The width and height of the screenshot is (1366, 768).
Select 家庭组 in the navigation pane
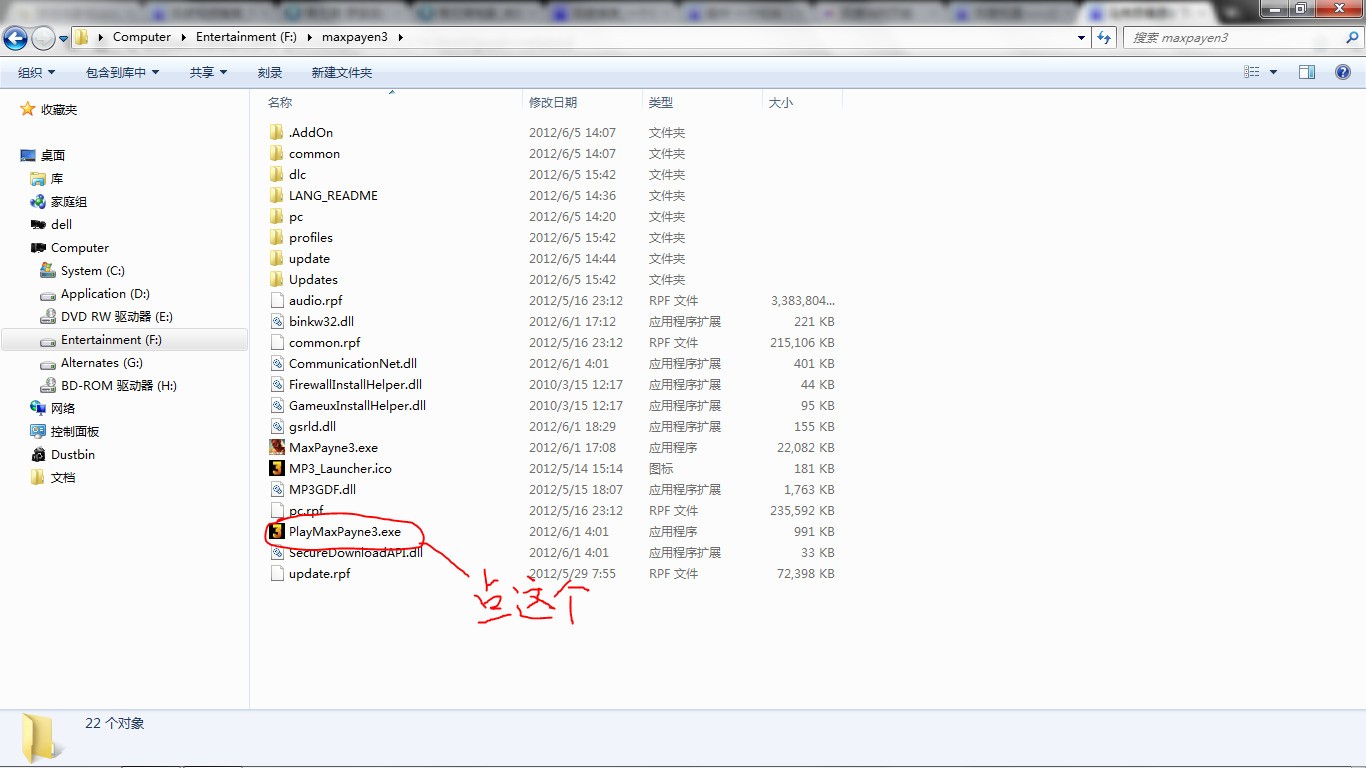pyautogui.click(x=69, y=202)
